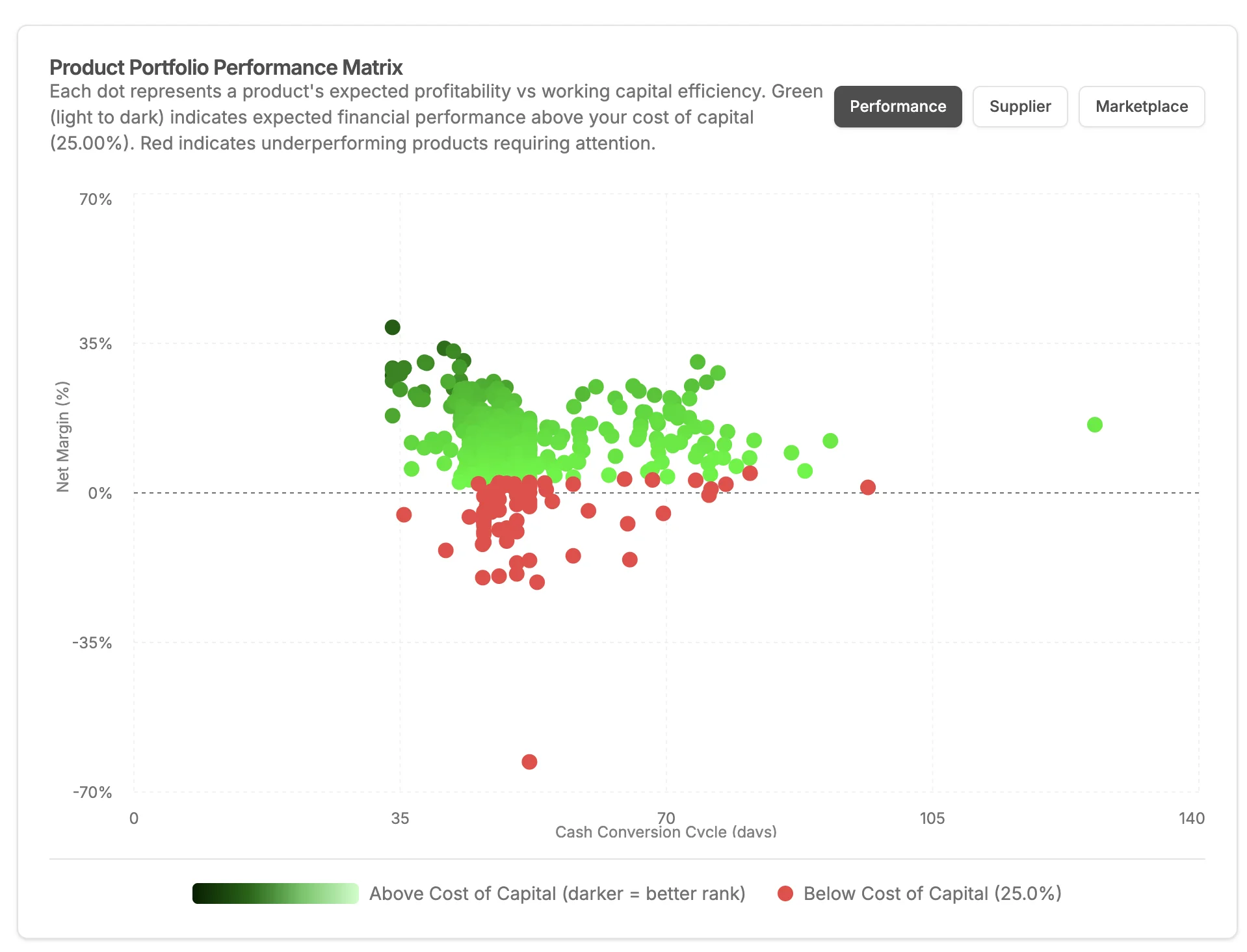1247x952 pixels.
Task: Select the lowest red dot near -63% margin
Action: pyautogui.click(x=529, y=761)
